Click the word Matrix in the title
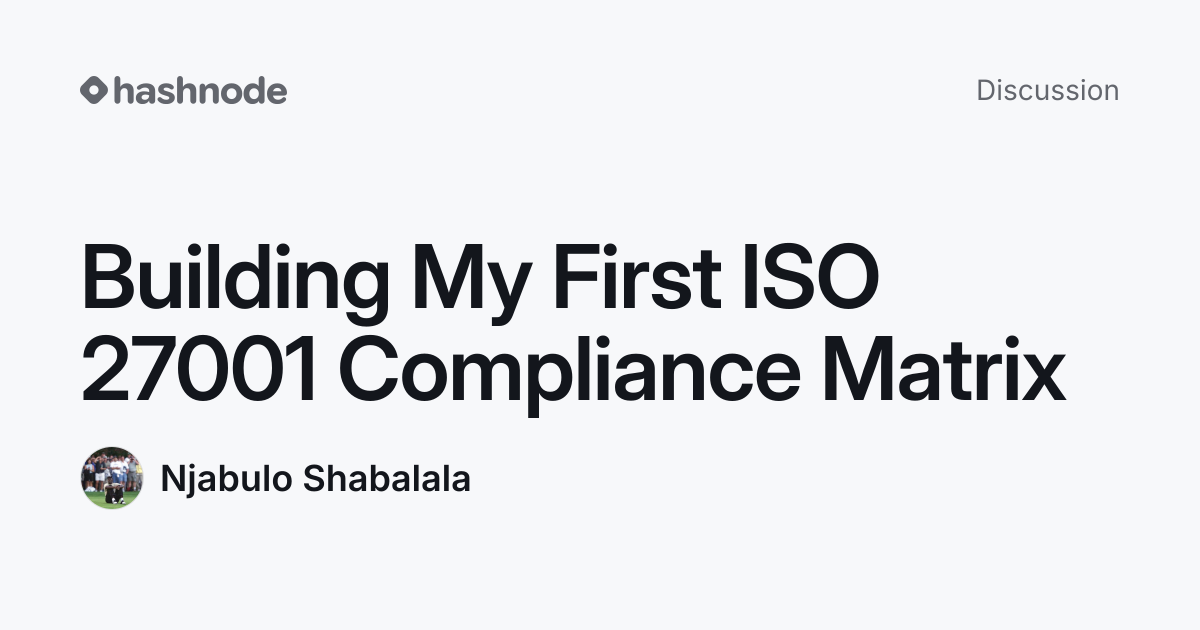Viewport: 1200px width, 630px height. [x=943, y=370]
